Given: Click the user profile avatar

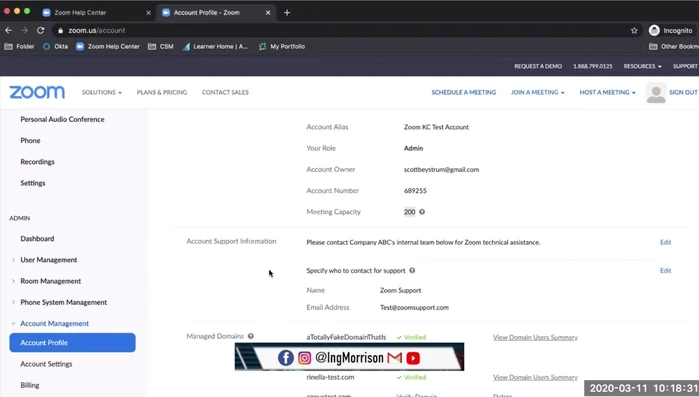Looking at the screenshot, I should click(x=656, y=93).
